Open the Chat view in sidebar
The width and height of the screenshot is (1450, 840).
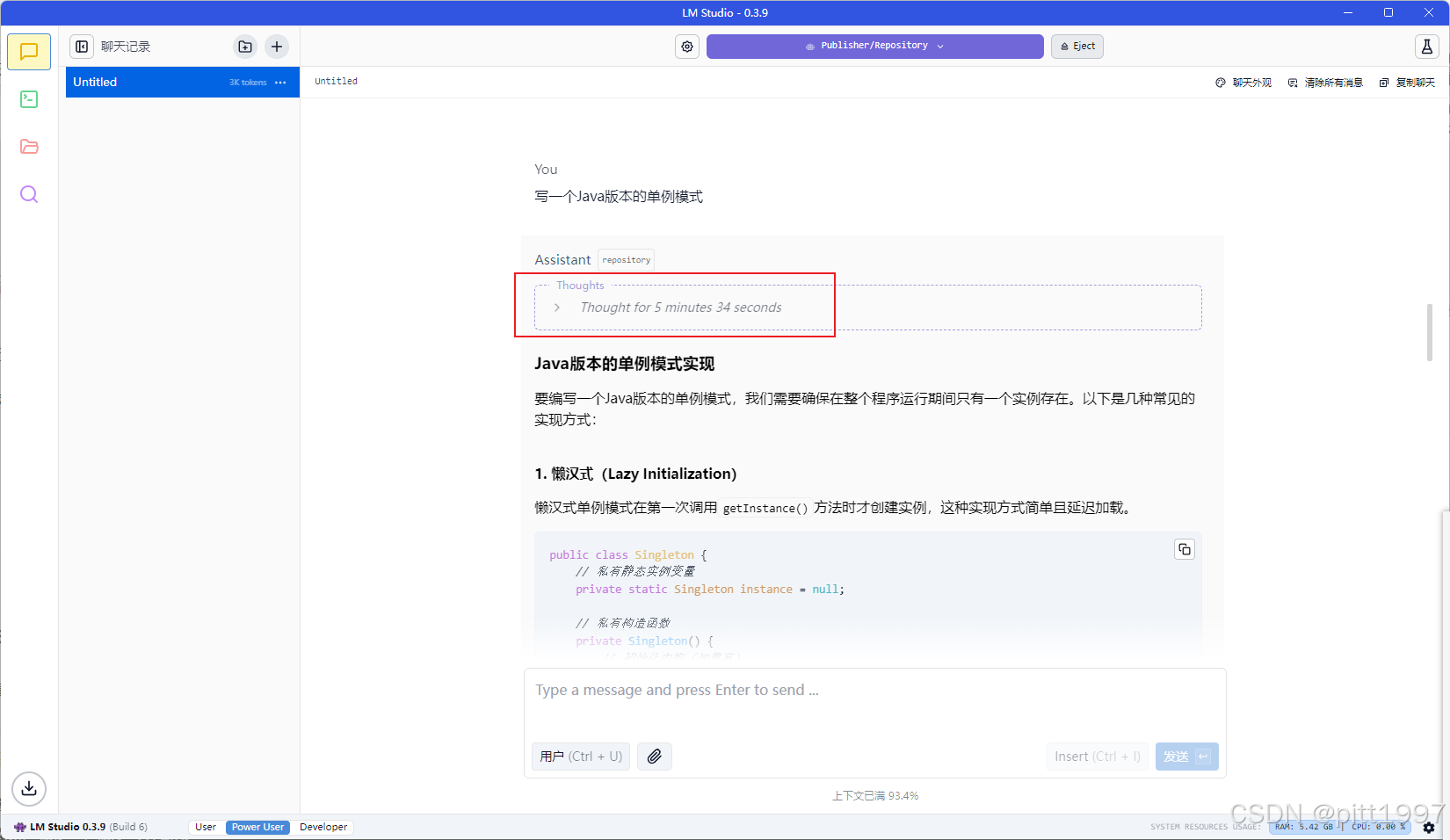(x=29, y=52)
